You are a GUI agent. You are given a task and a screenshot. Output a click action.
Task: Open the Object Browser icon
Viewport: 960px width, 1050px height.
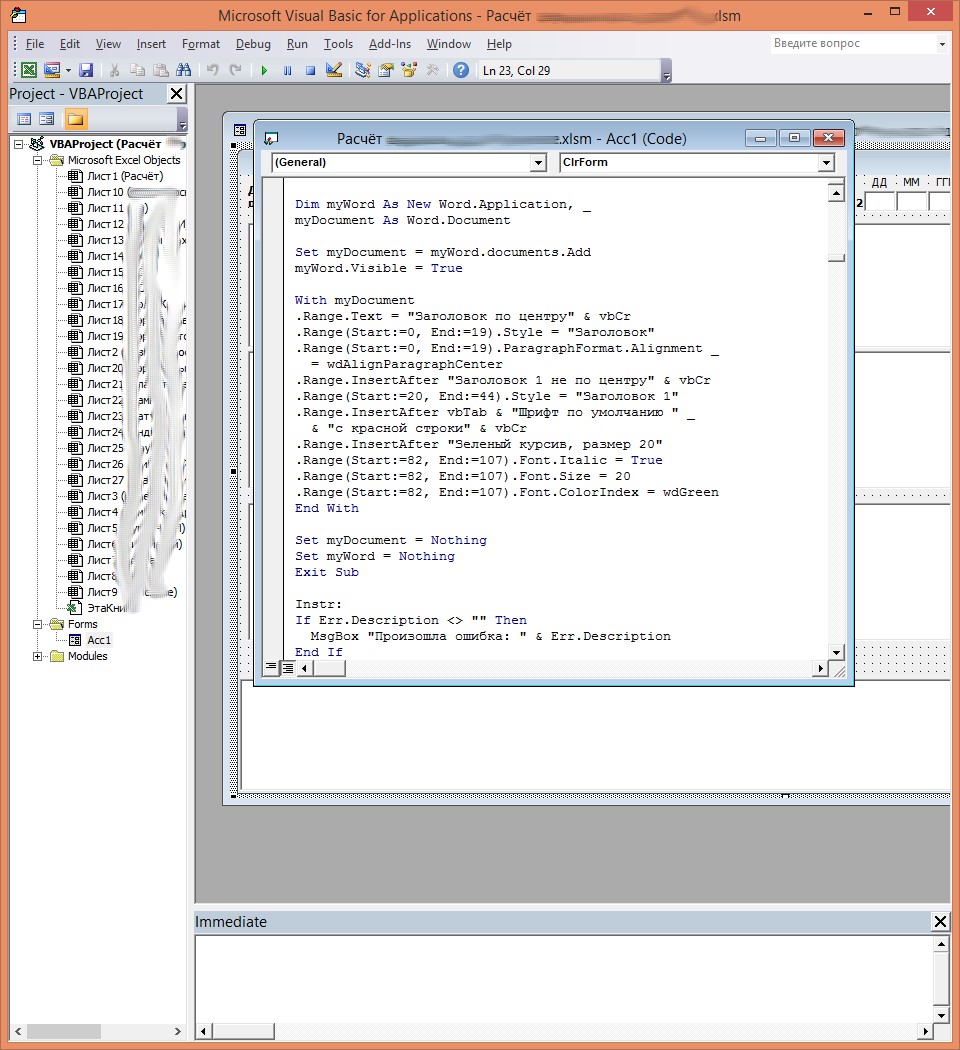pyautogui.click(x=408, y=70)
